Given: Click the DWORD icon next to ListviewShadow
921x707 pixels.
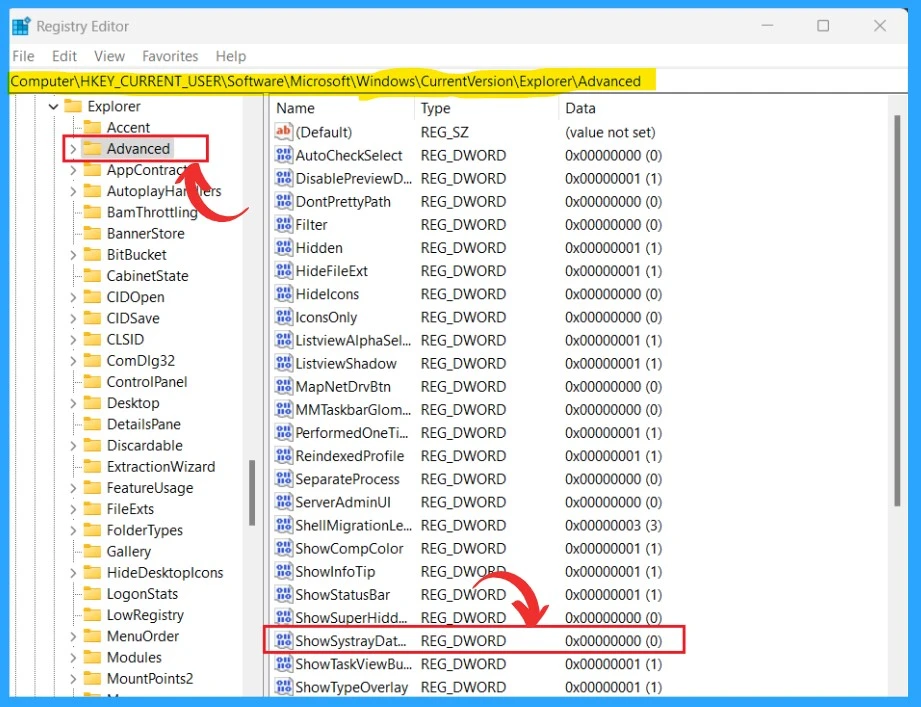Looking at the screenshot, I should [x=284, y=363].
